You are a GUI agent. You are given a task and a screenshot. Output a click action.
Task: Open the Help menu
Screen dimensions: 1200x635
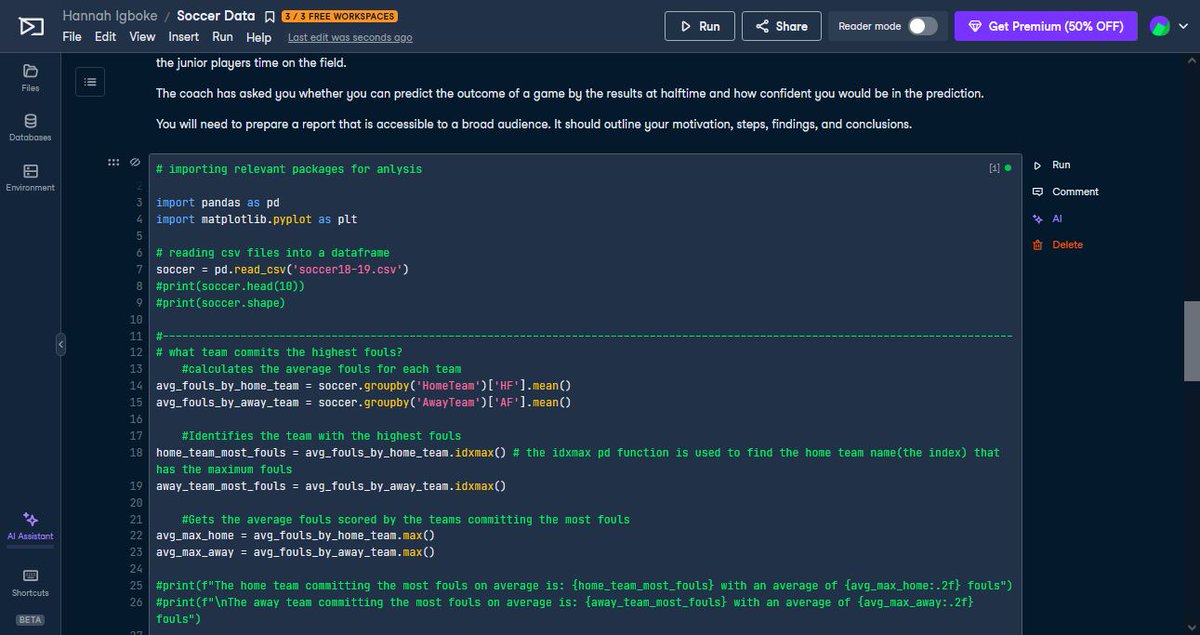click(259, 37)
